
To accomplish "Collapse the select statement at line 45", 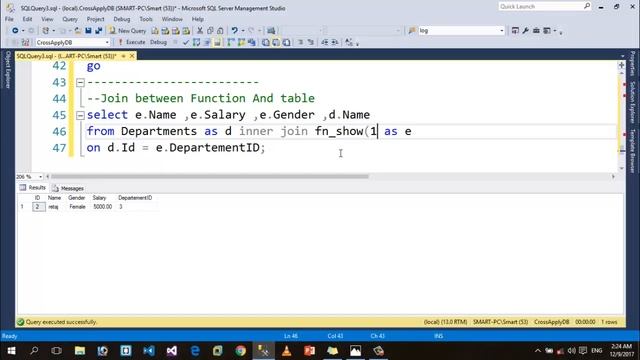I will (x=80, y=115).
